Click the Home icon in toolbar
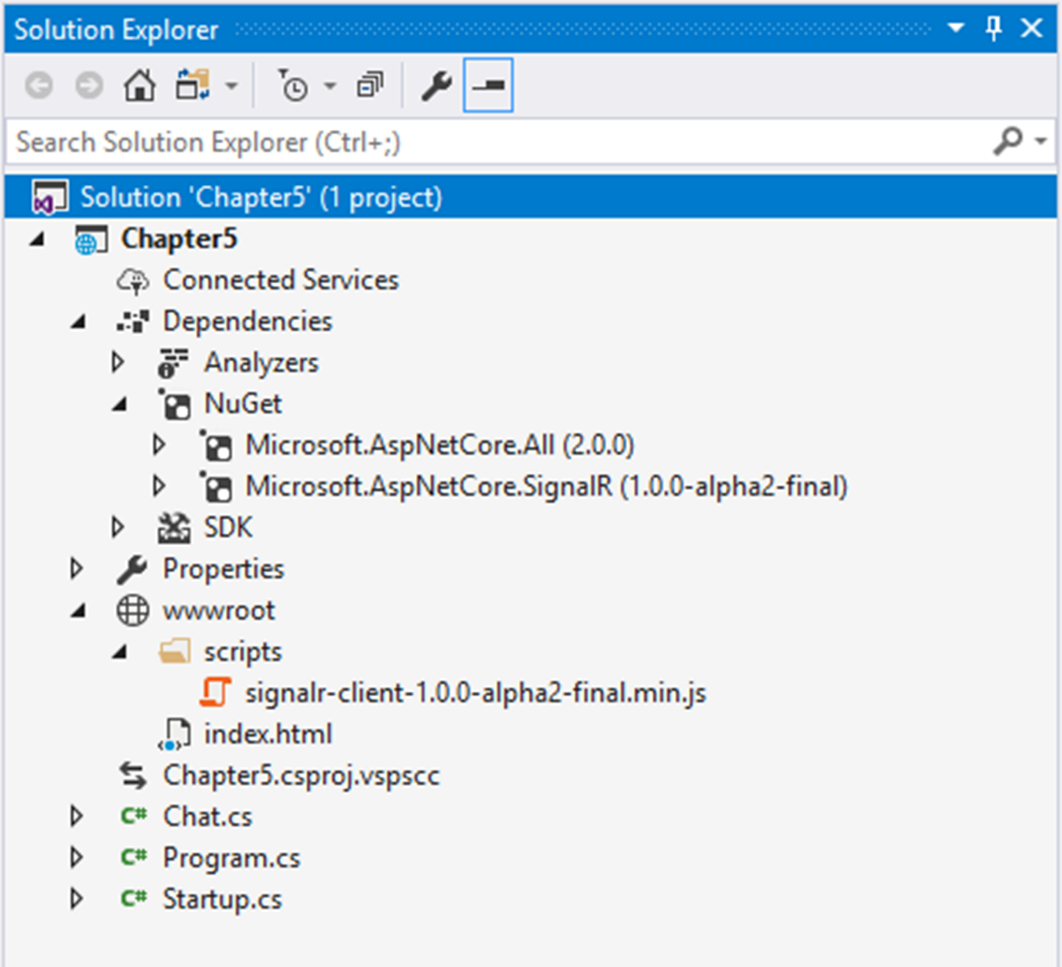 pos(140,85)
